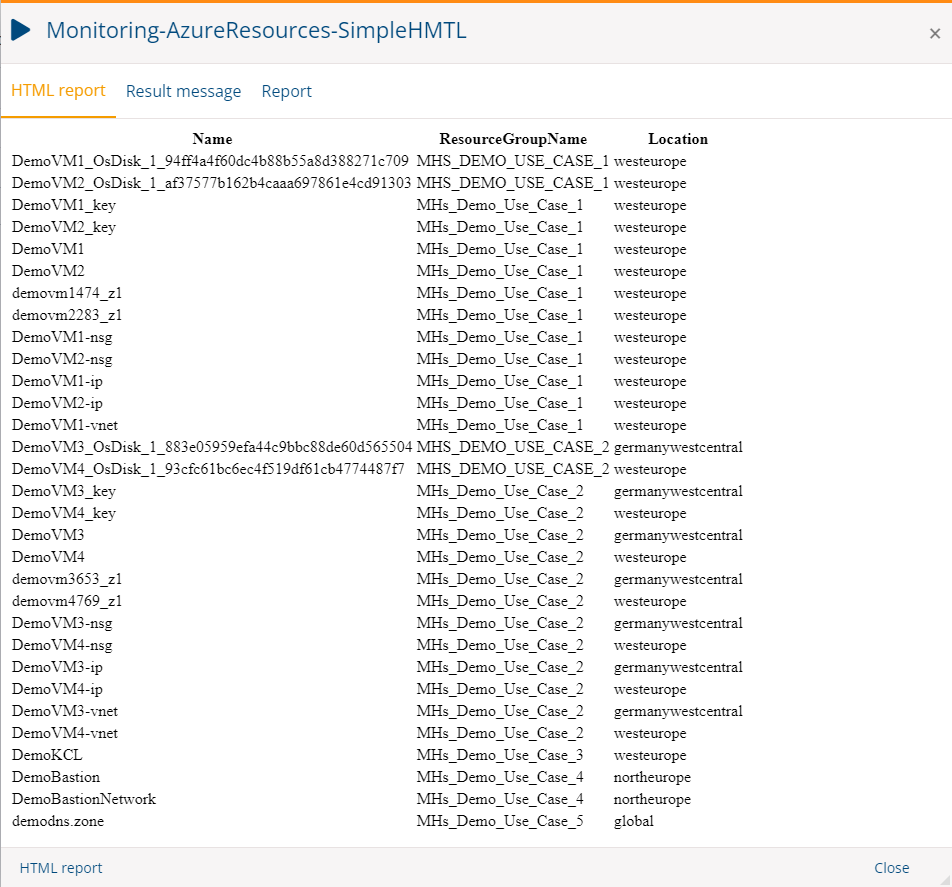Select the ResourceGroupName column header
Image resolution: width=952 pixels, height=887 pixels.
click(x=513, y=139)
